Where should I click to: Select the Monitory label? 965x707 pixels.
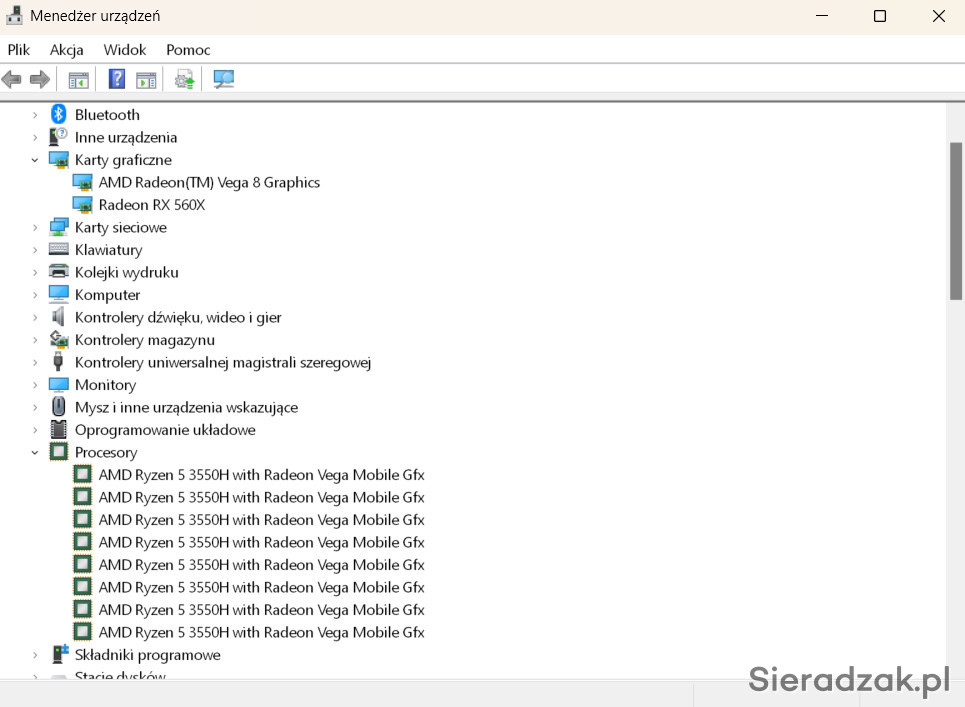click(105, 385)
